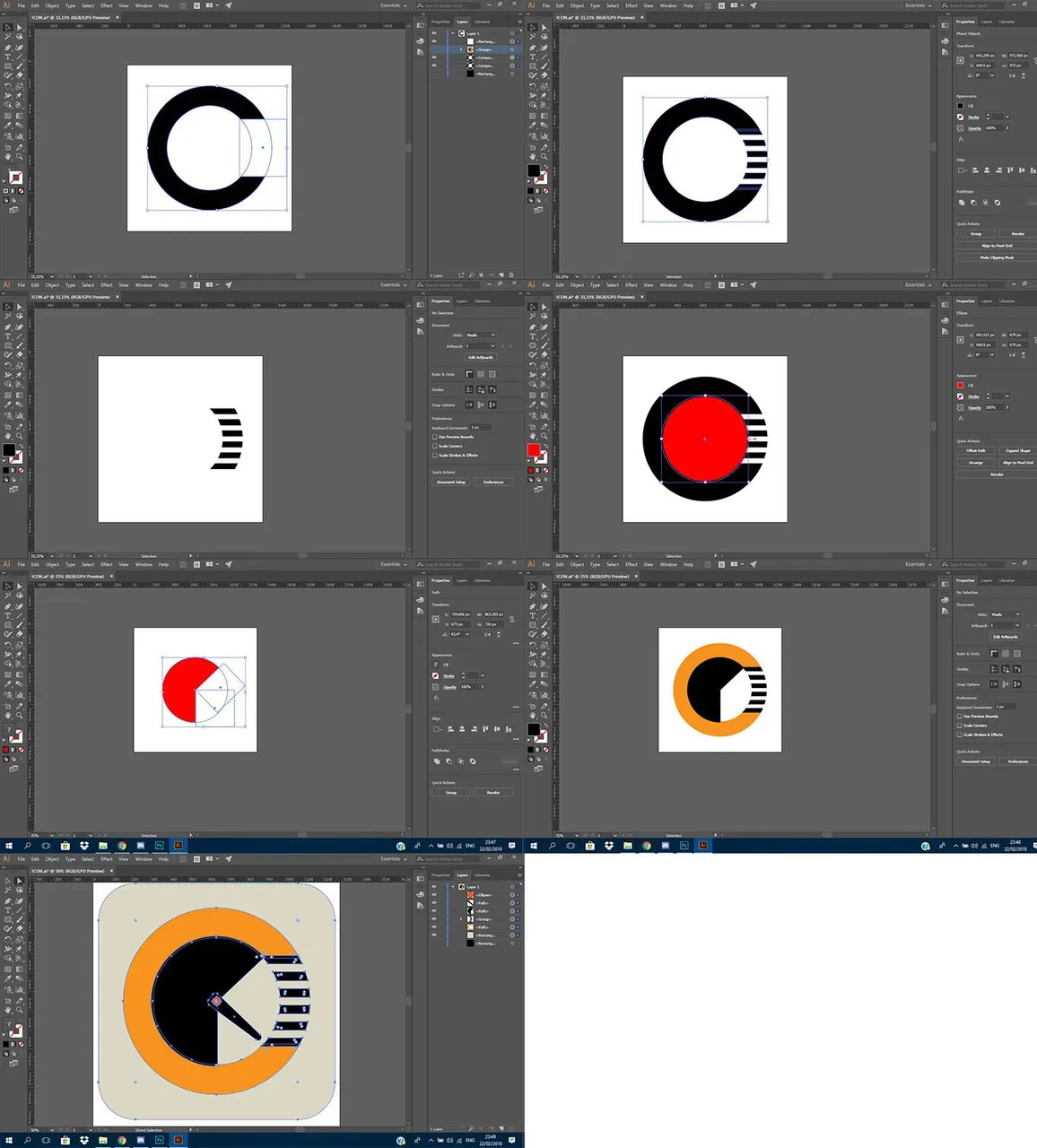Click Flip Horizontal in black-ring-with-stripes window
The width and height of the screenshot is (1037, 1148).
1012,76
